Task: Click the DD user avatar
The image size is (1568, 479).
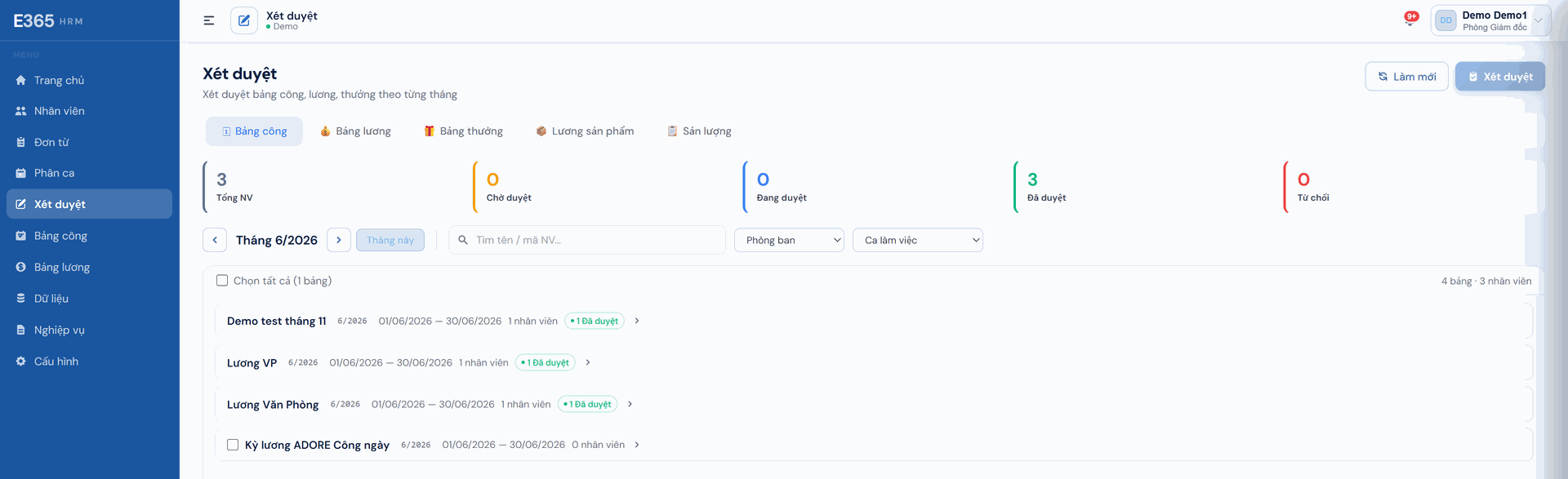Action: 1445,20
